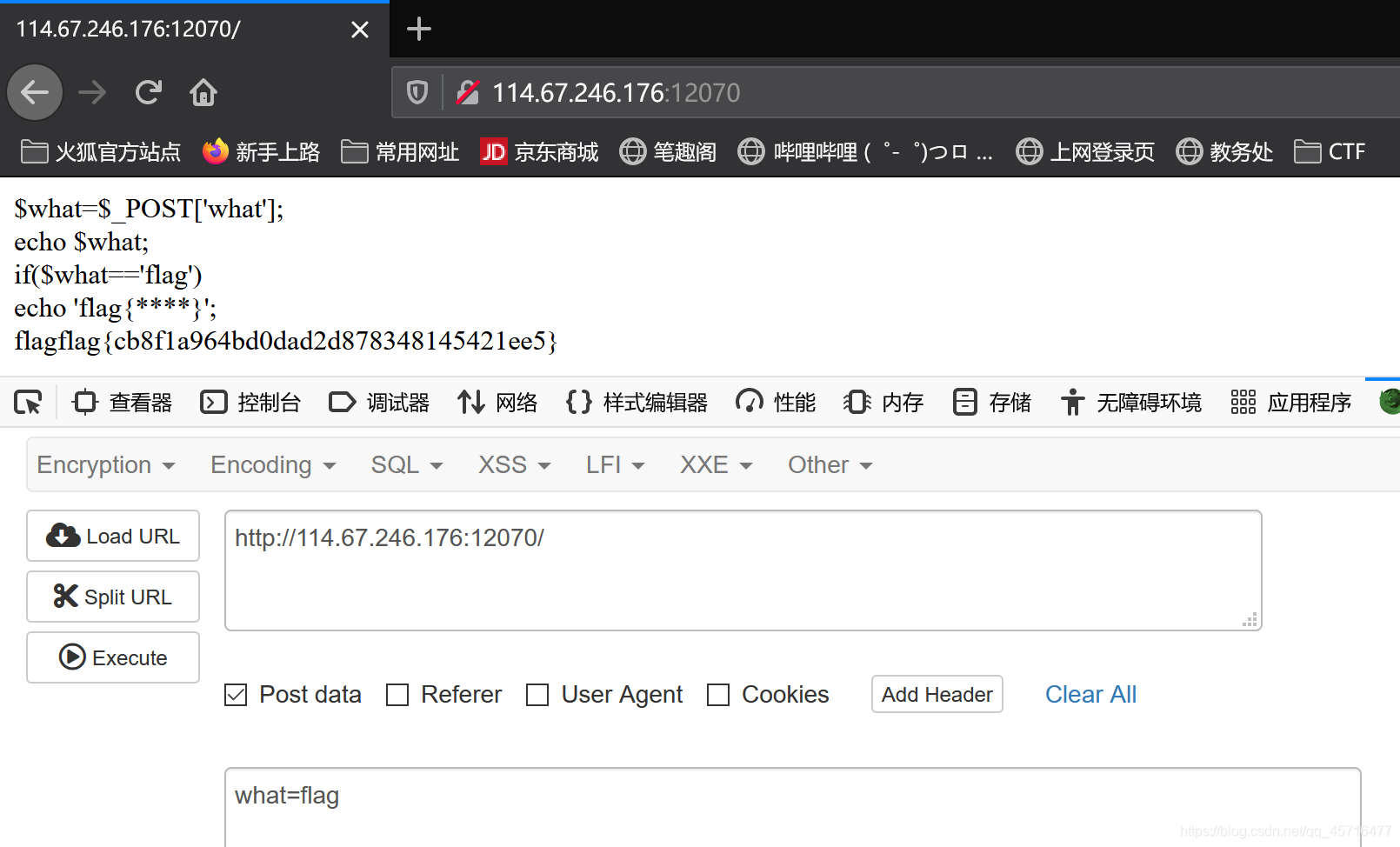Expand the Encoding dropdown menu

coord(273,465)
